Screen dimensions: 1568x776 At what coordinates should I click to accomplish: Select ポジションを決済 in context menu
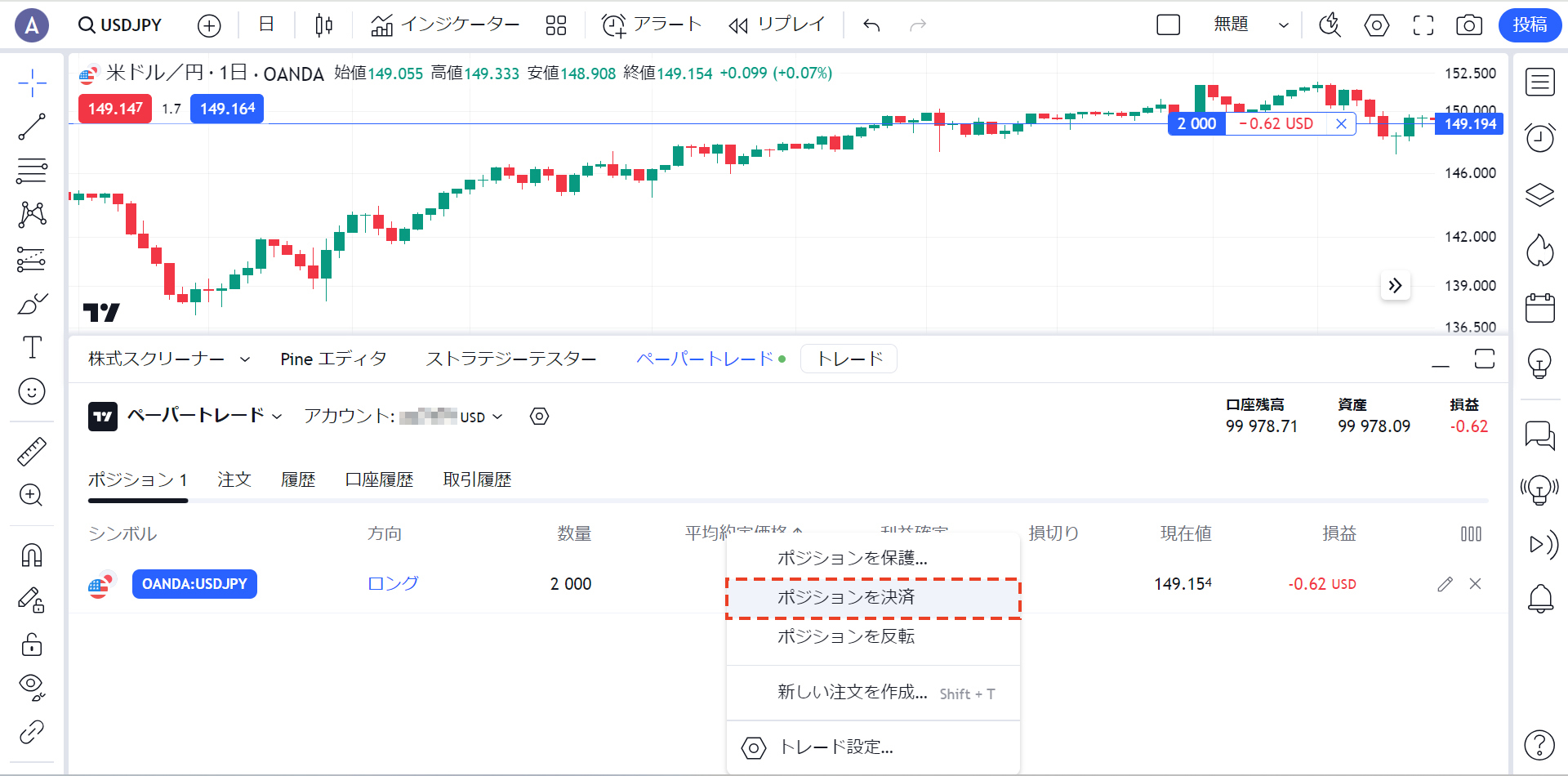click(873, 598)
